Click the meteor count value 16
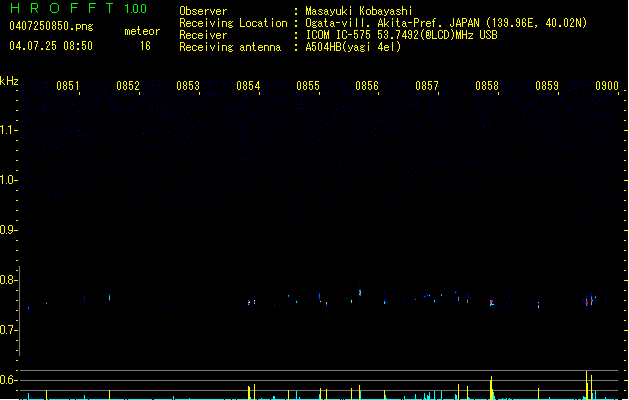 click(x=145, y=46)
